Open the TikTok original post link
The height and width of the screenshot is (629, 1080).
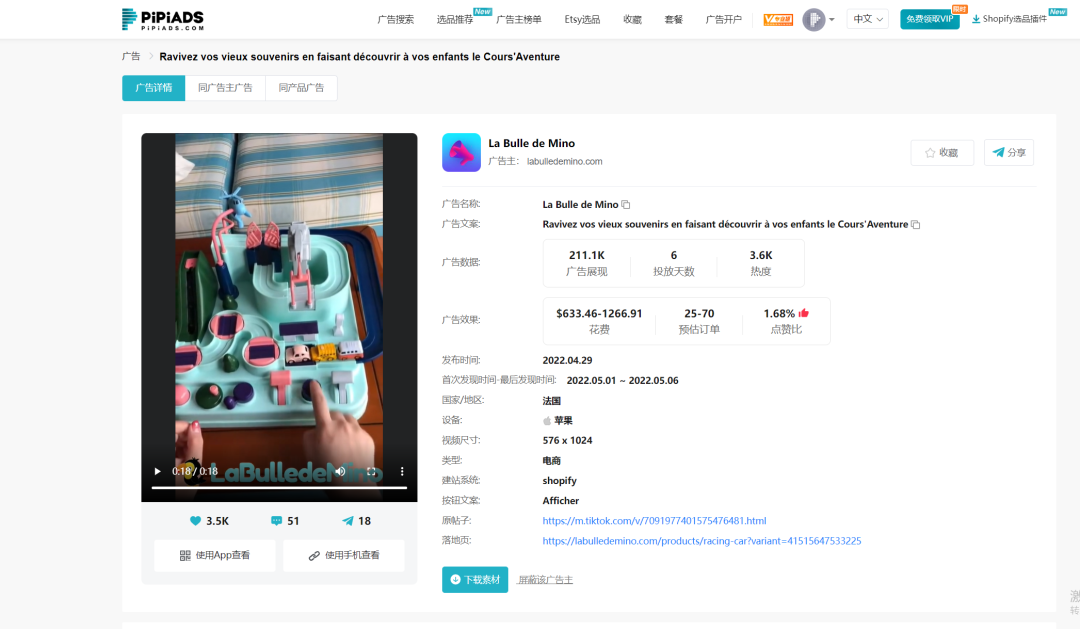coord(654,521)
